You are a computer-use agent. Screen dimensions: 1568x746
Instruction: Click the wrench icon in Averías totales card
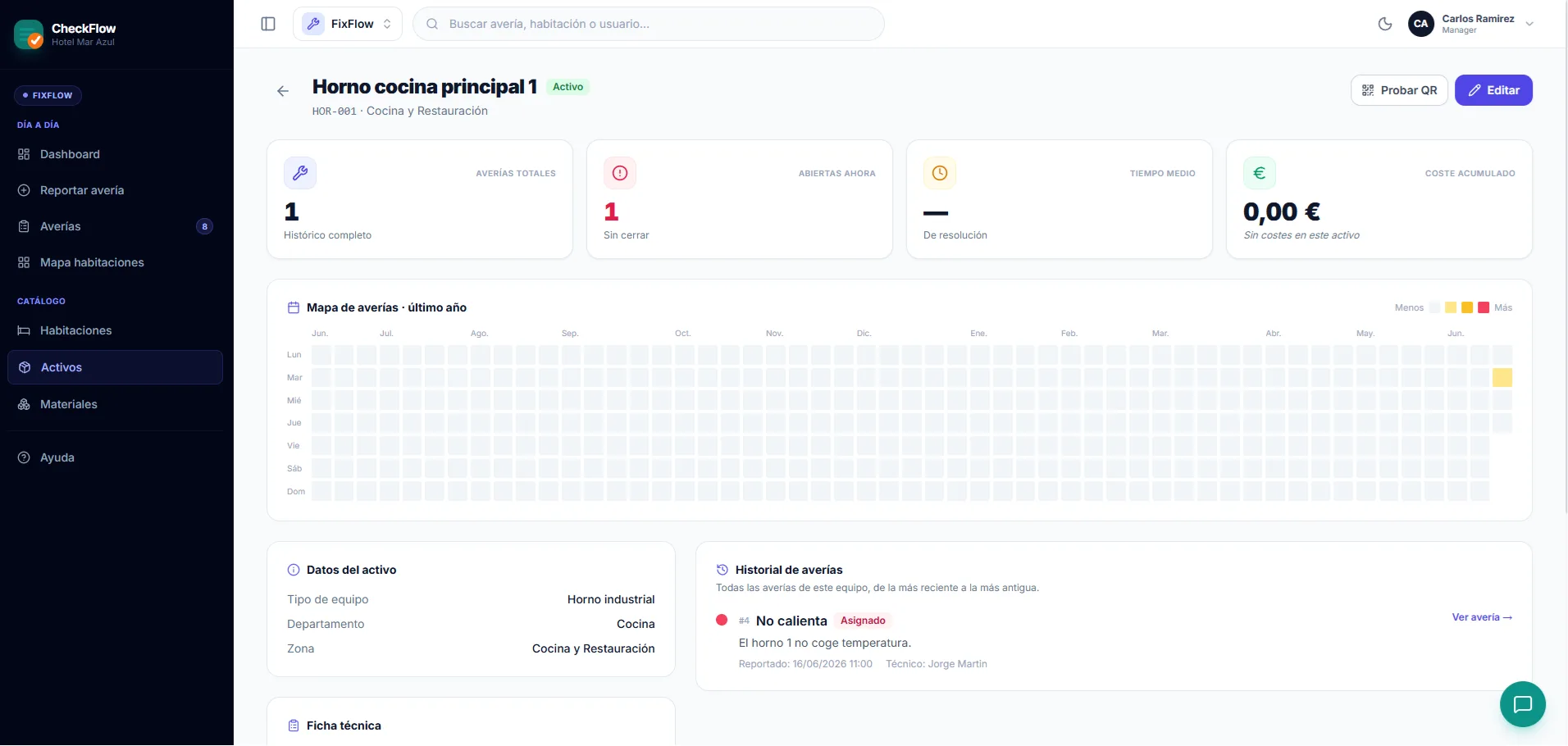[300, 173]
